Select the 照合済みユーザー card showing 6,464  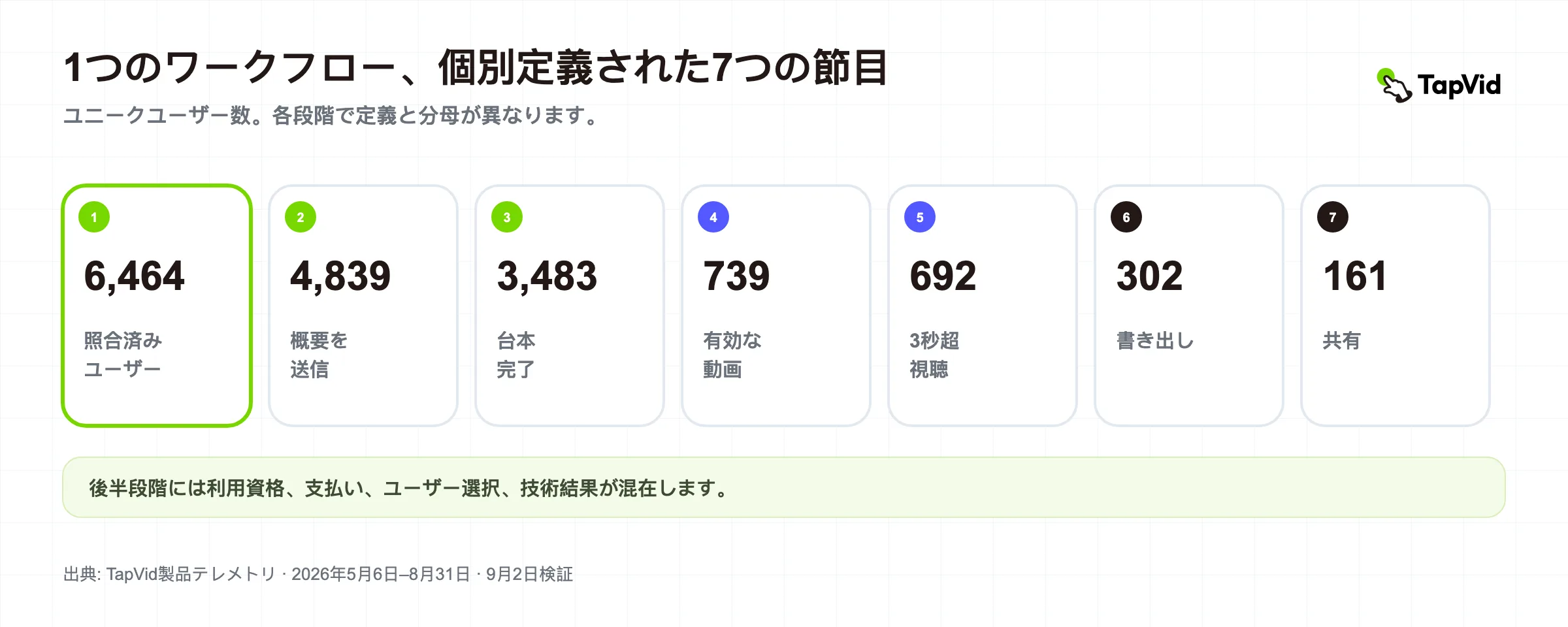(x=157, y=306)
